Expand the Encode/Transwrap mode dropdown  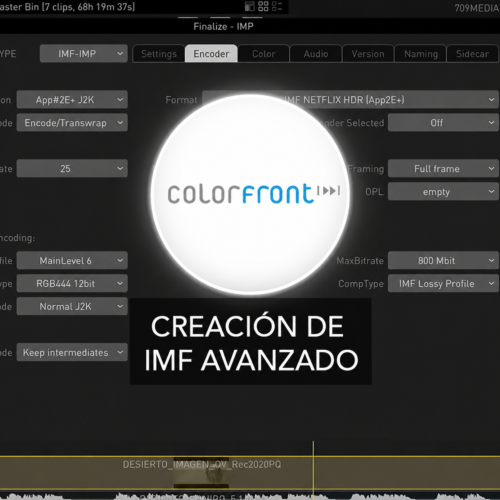[72, 123]
